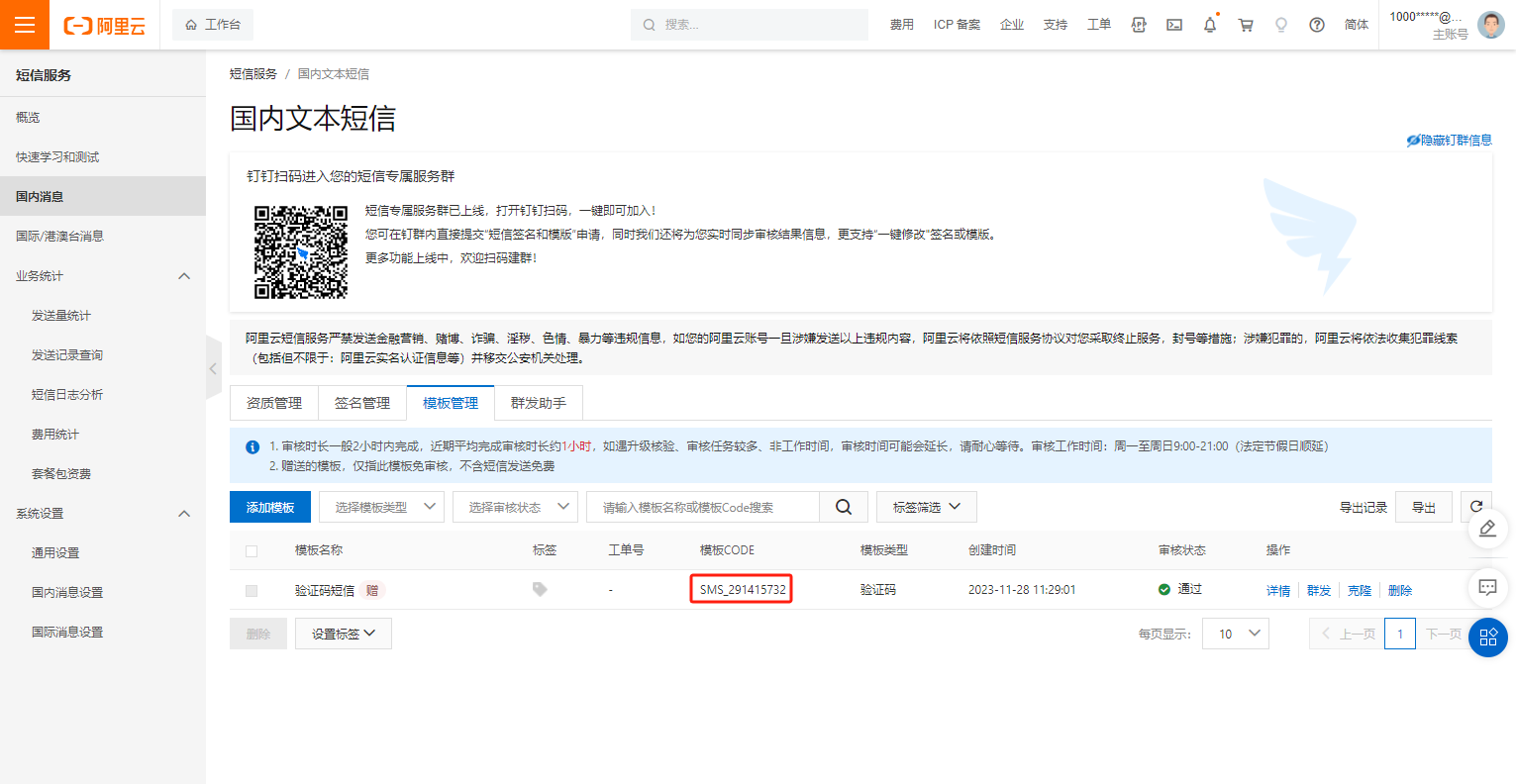1516x784 pixels.
Task: Click the user avatar picture
Action: (x=1490, y=25)
